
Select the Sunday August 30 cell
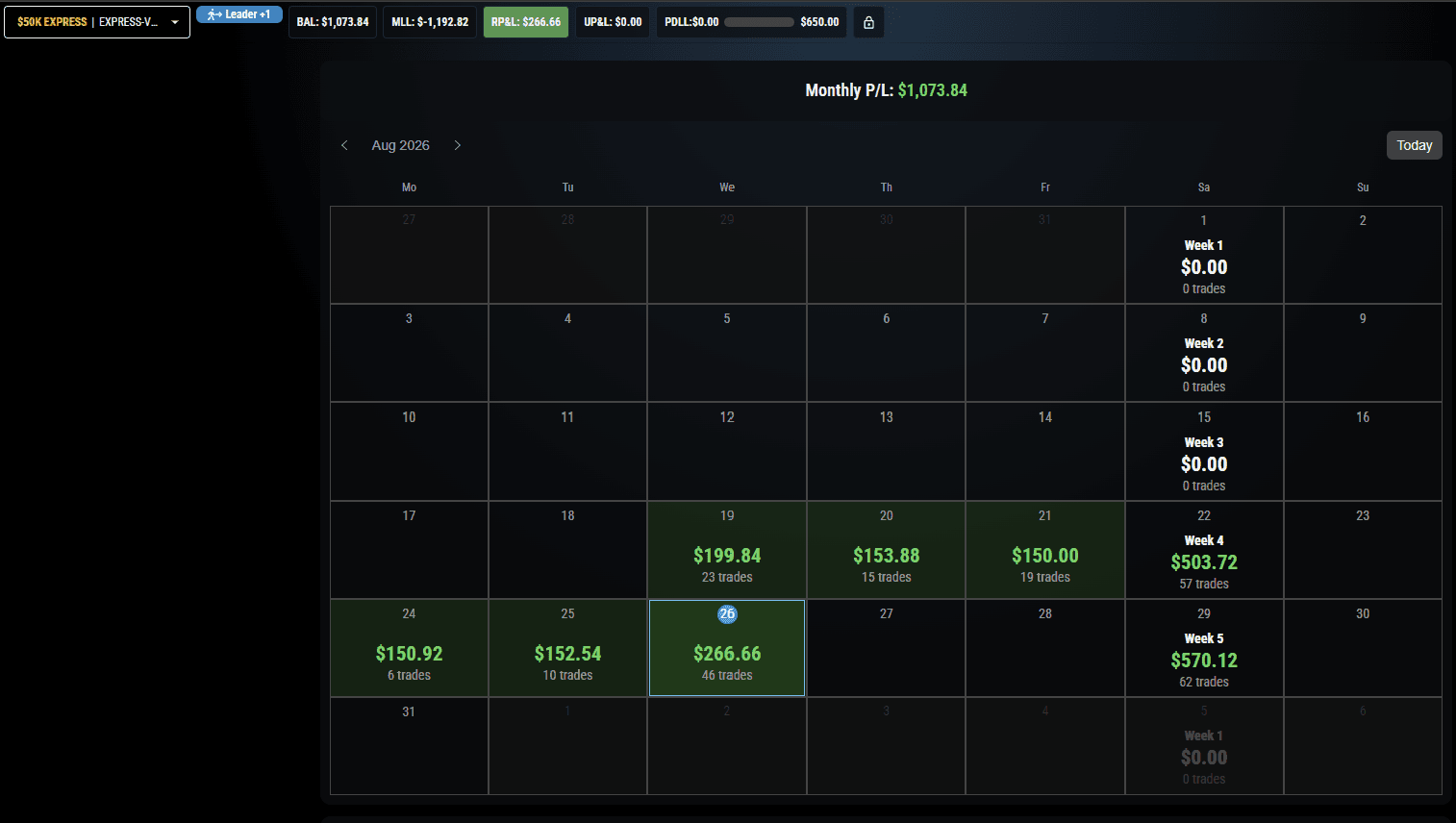click(x=1363, y=648)
